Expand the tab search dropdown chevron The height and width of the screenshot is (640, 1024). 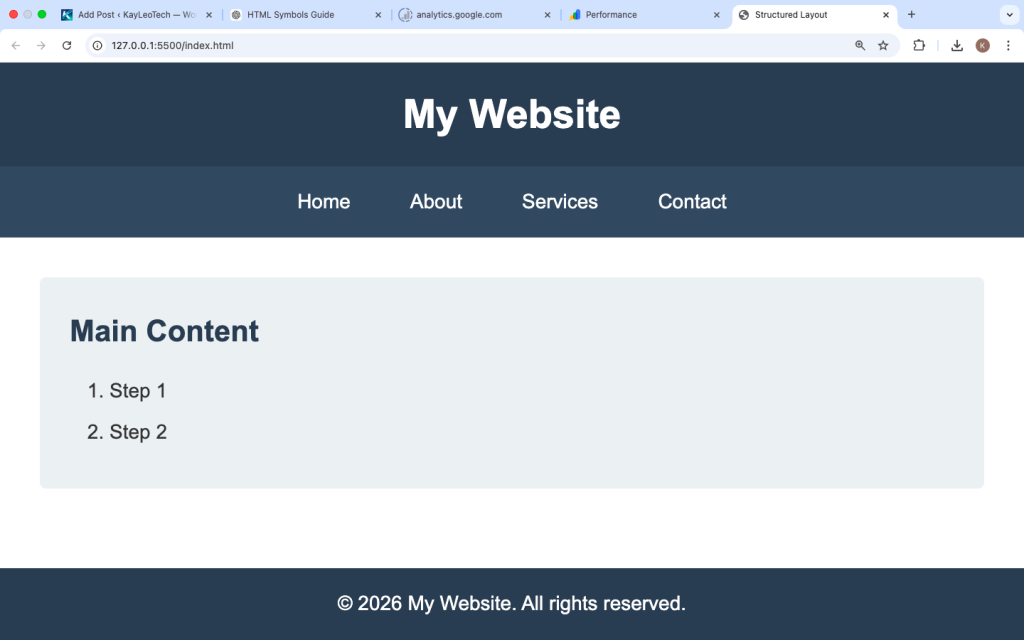pos(1010,15)
